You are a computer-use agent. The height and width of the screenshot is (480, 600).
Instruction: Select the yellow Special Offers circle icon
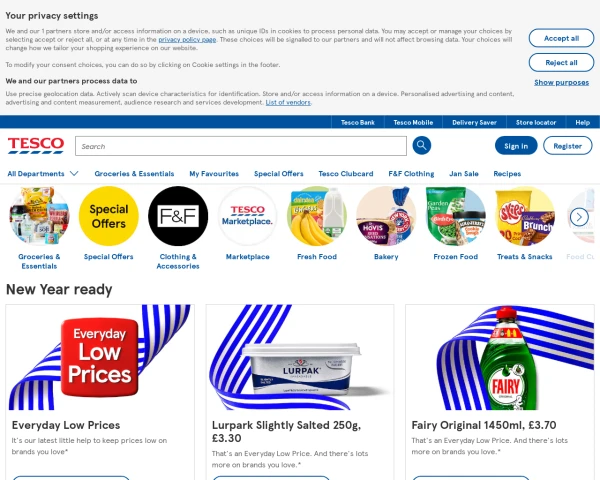pos(109,216)
